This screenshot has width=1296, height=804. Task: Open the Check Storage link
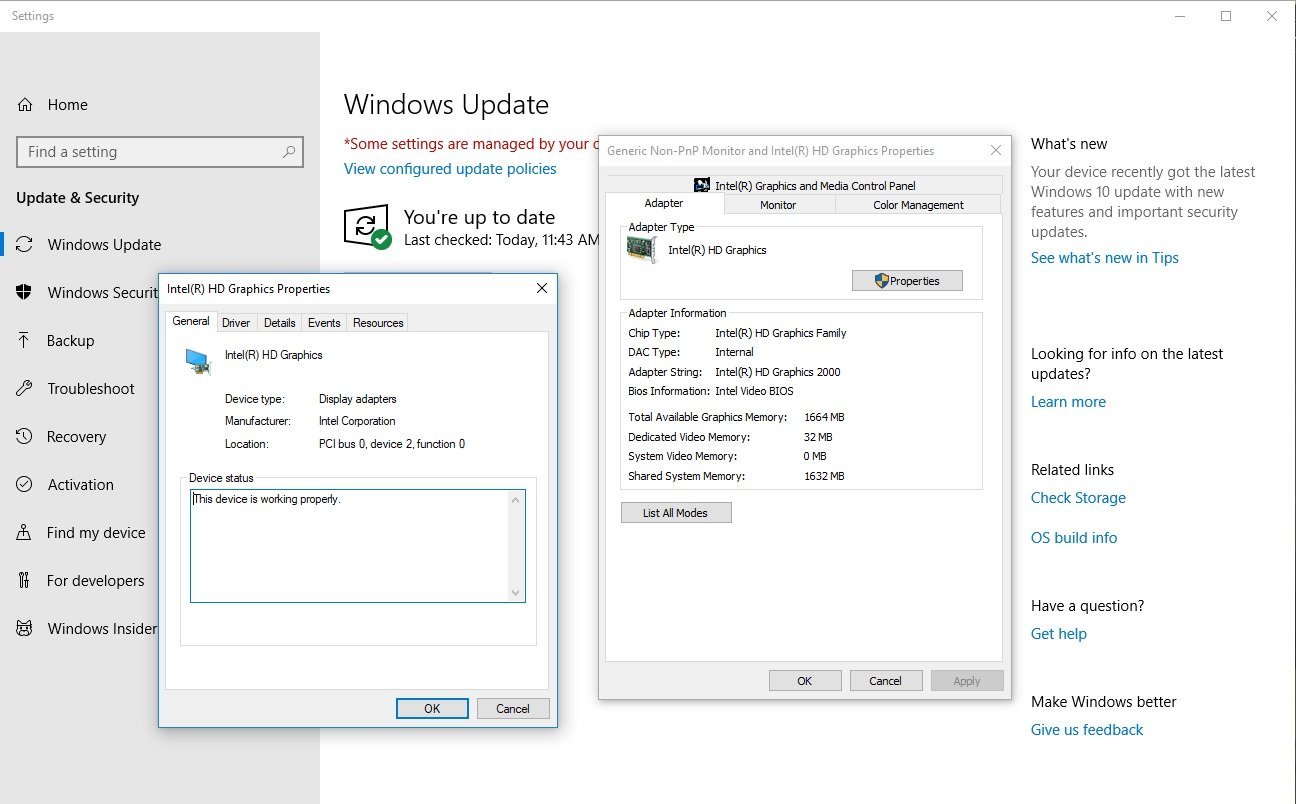point(1078,498)
